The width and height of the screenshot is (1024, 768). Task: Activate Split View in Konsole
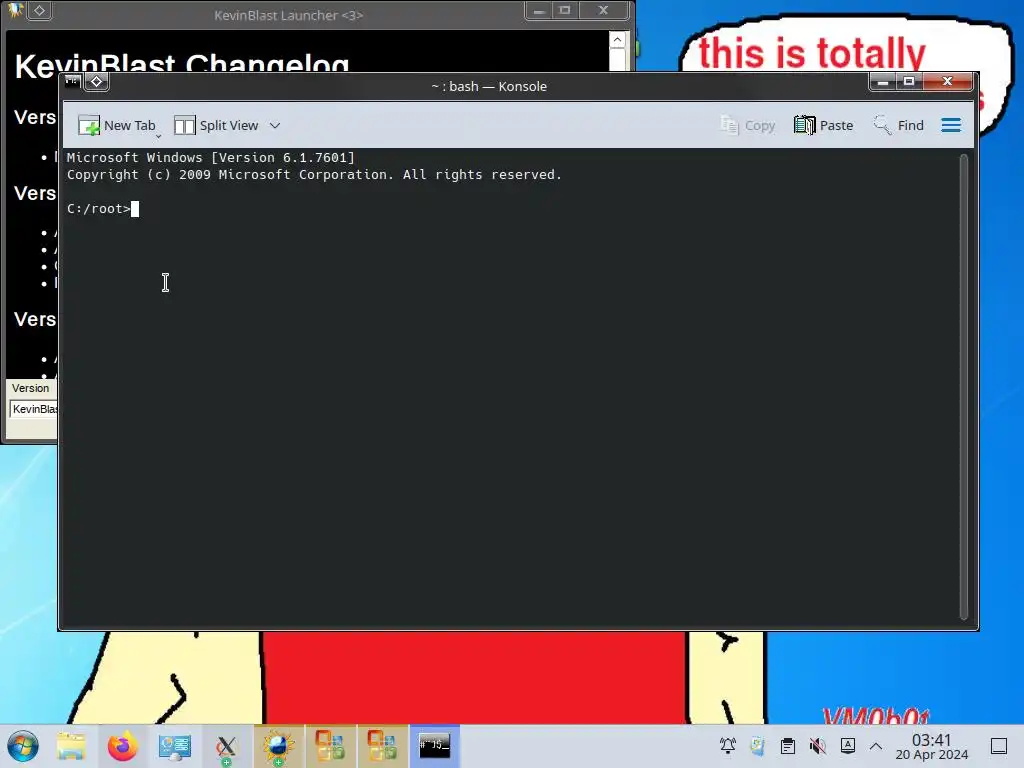[216, 125]
